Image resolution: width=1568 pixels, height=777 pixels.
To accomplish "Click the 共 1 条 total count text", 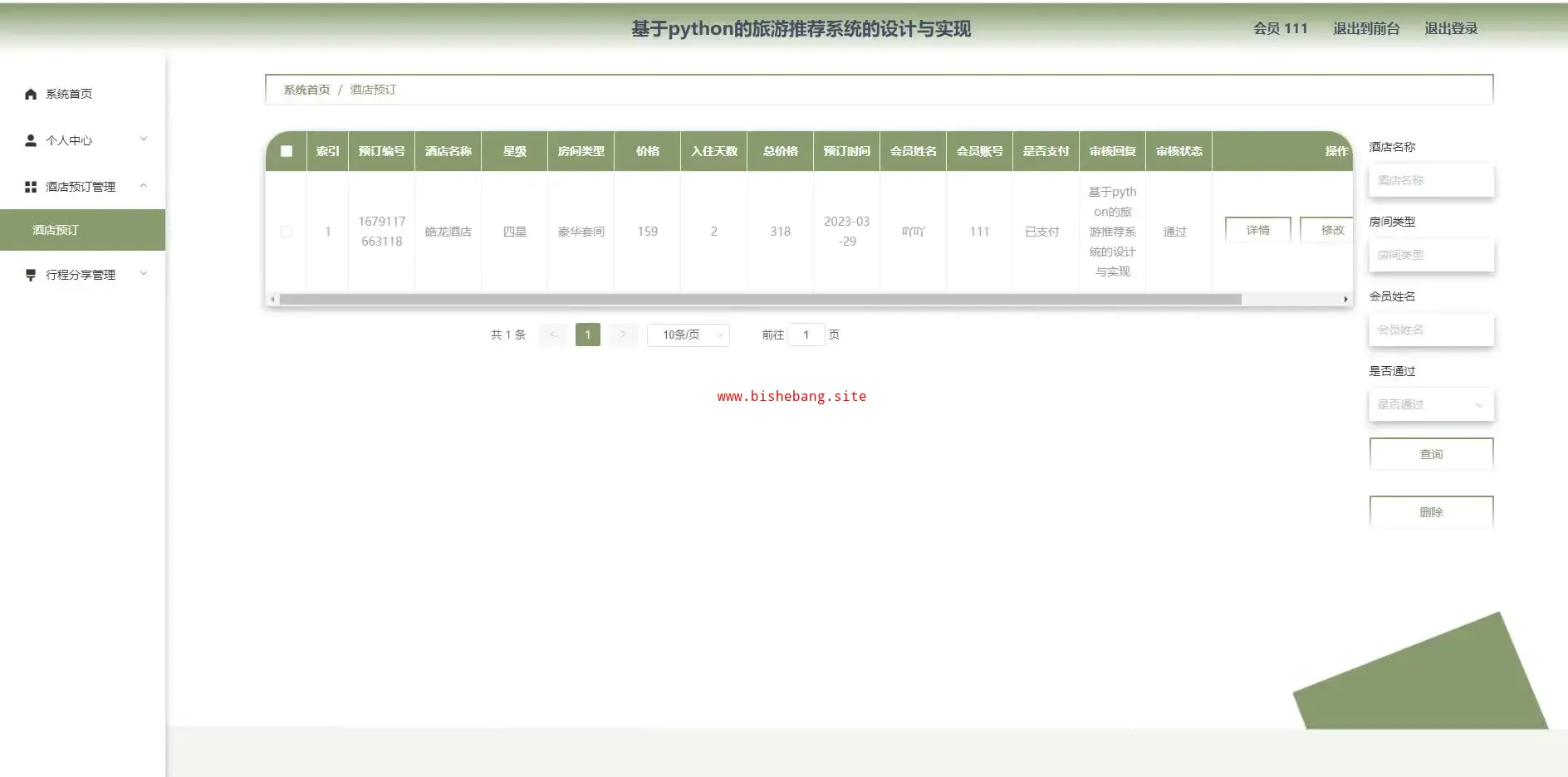I will tap(507, 335).
